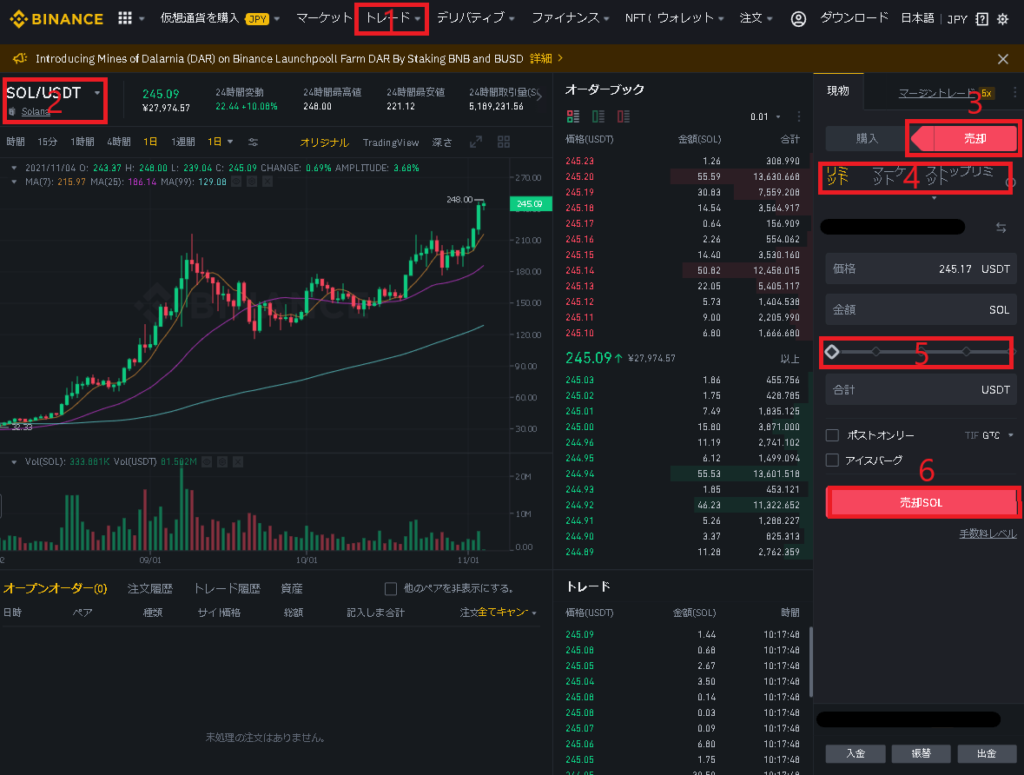Image resolution: width=1024 pixels, height=775 pixels.
Task: Open the ファイナンス menu
Action: [x=570, y=18]
